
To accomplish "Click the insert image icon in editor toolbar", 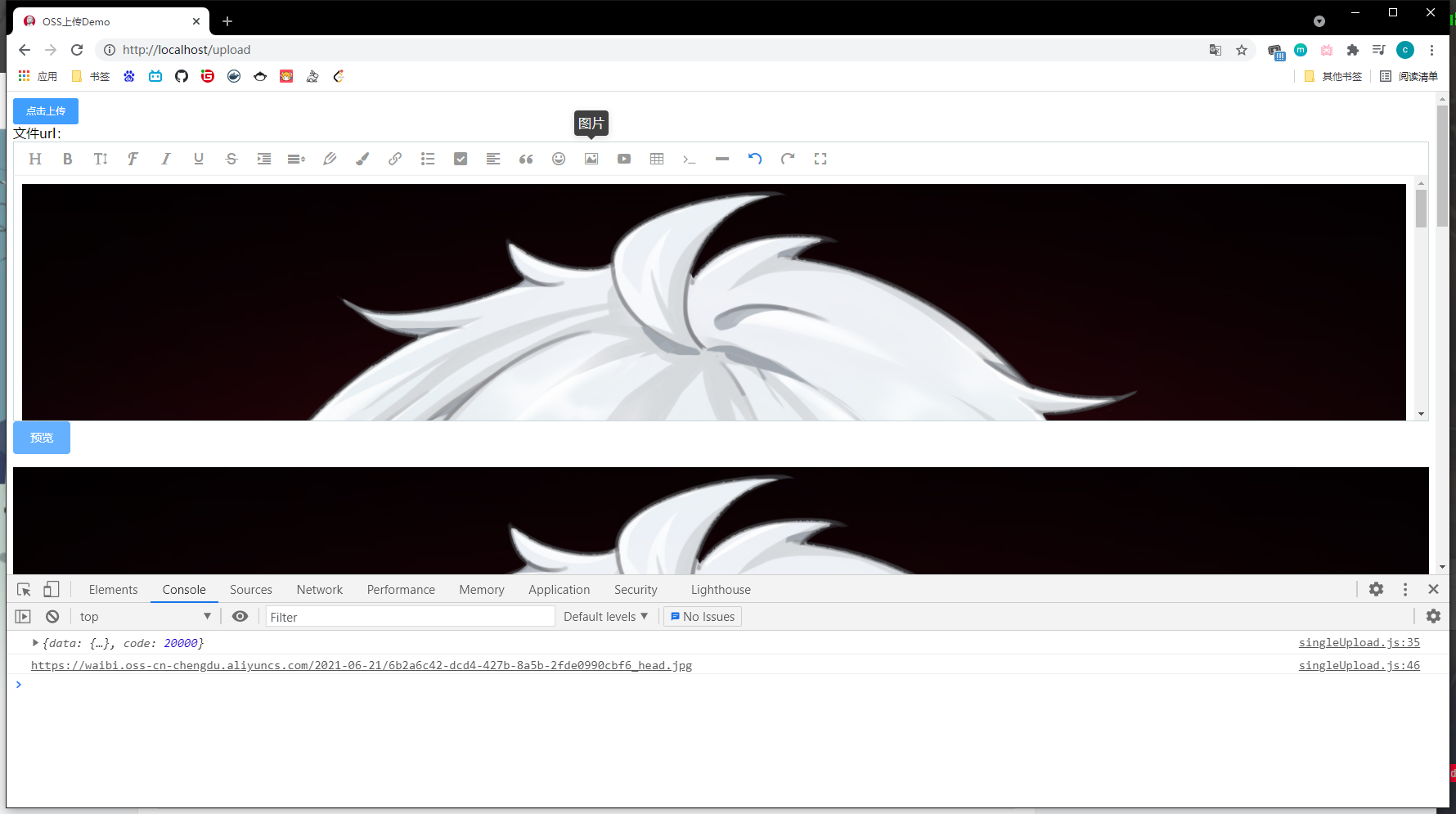I will point(591,159).
